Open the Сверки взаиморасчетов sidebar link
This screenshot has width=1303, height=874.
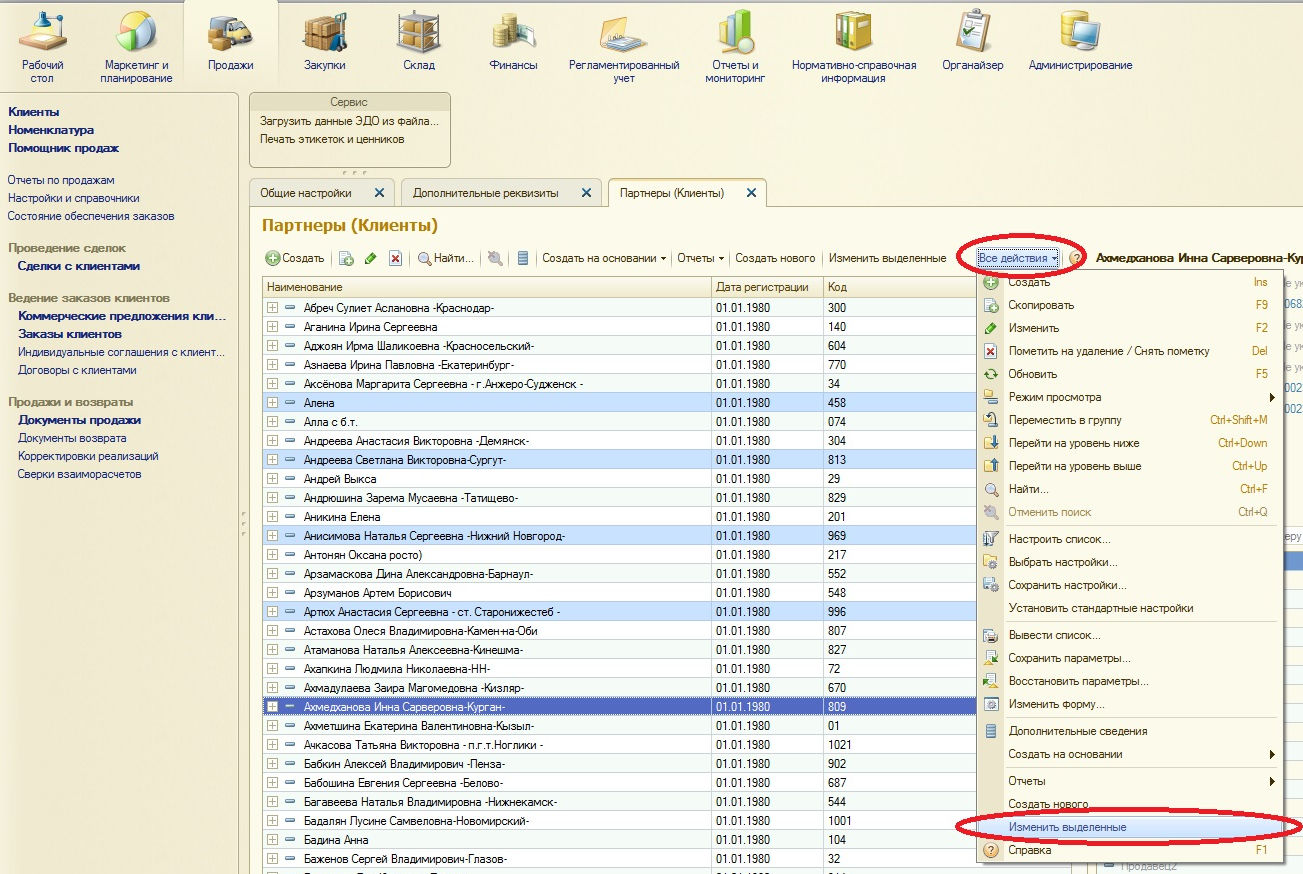(x=79, y=474)
